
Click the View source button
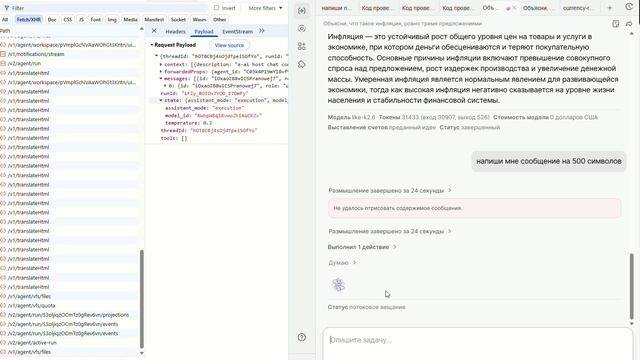(229, 45)
